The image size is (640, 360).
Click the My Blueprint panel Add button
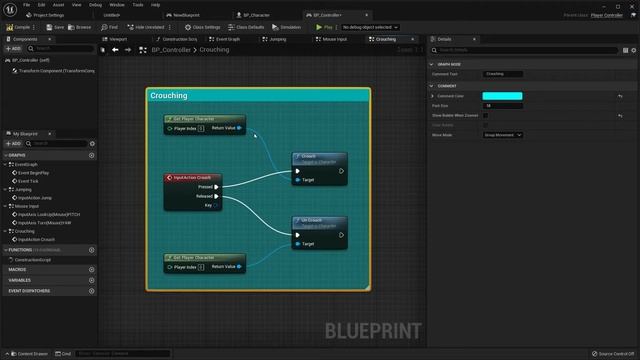[x=13, y=144]
